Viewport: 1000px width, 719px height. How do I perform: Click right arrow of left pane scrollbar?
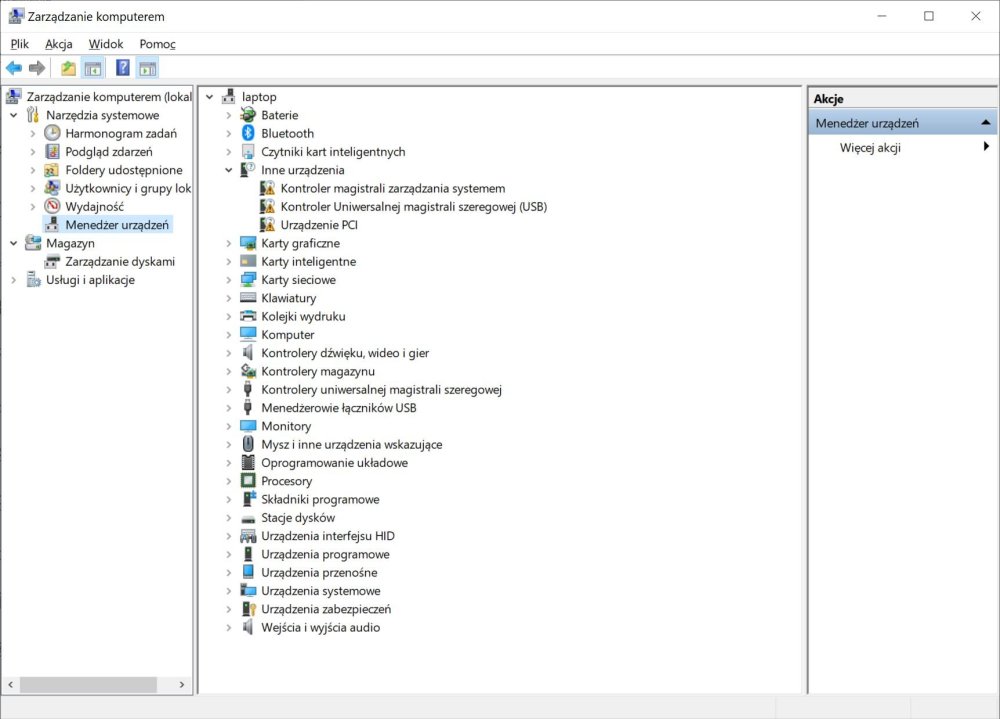click(182, 685)
